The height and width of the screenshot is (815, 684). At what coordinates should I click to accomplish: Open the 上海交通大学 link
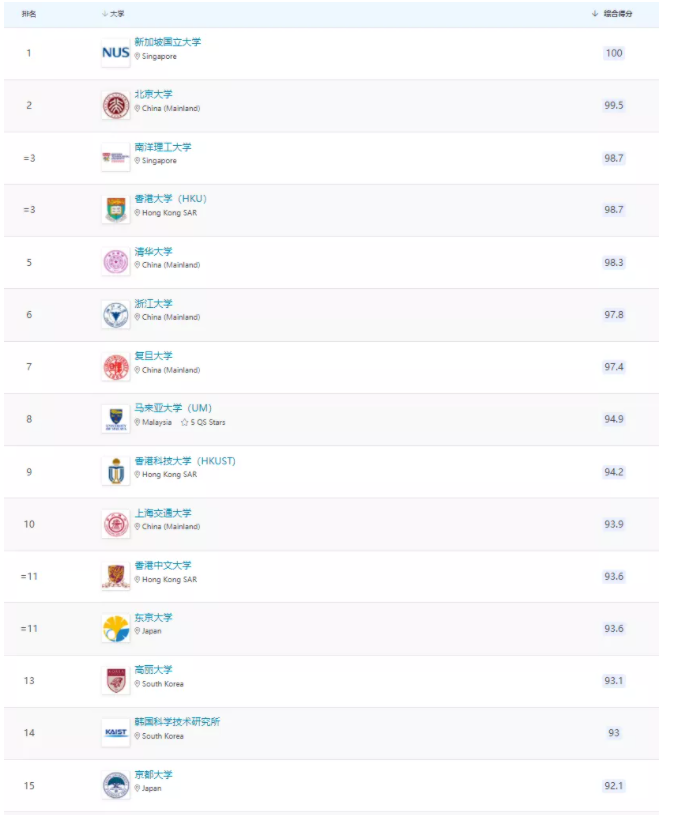click(x=163, y=513)
